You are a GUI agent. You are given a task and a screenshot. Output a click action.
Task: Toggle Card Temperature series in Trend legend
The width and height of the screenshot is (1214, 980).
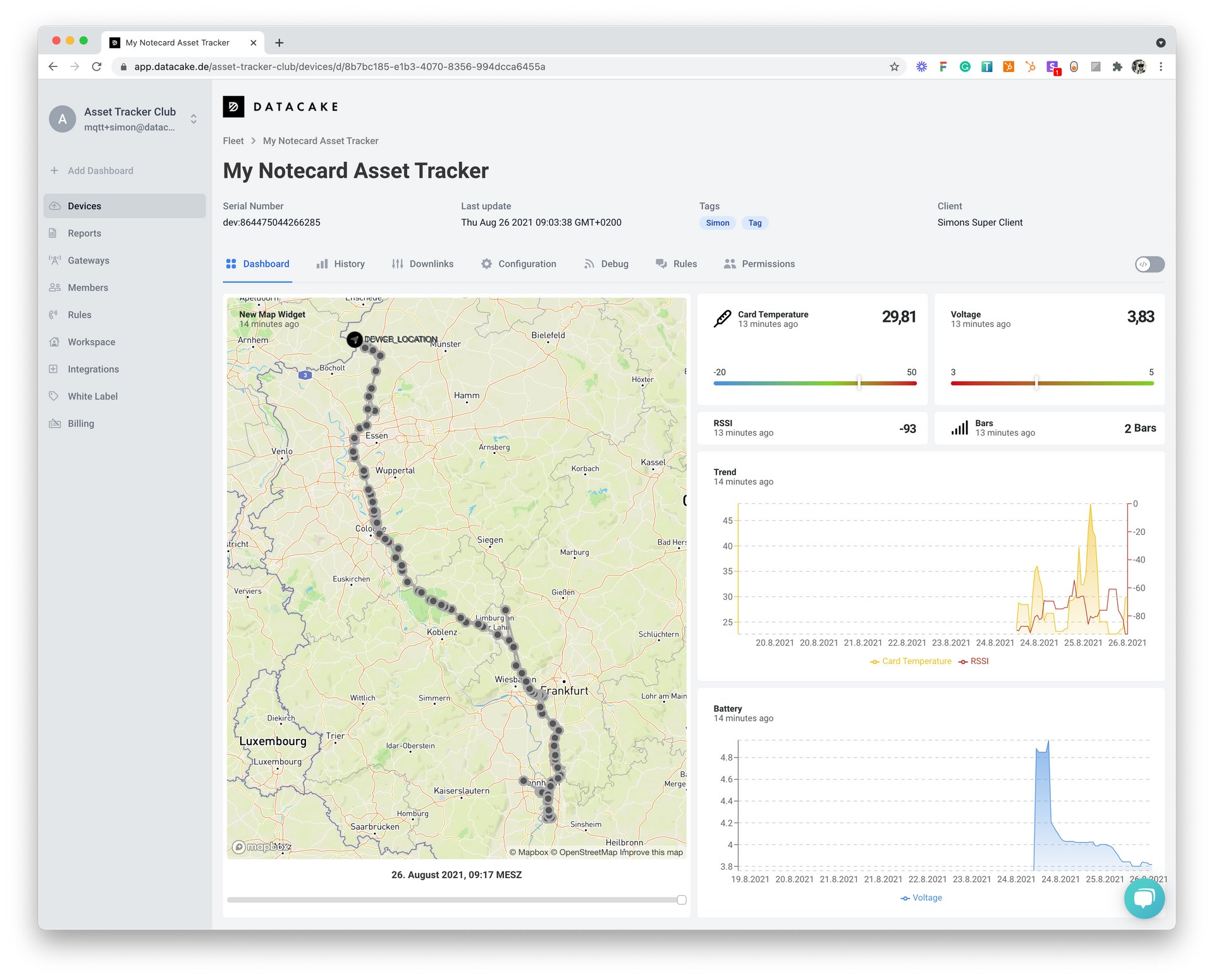(x=910, y=661)
